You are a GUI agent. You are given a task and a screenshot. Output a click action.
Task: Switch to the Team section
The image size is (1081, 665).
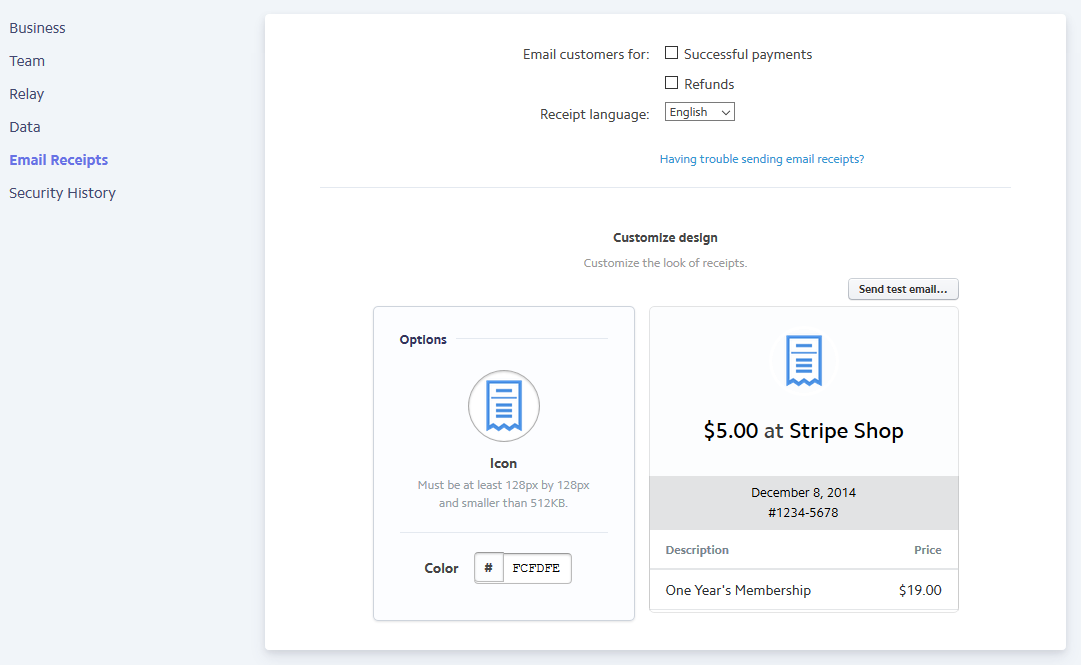pyautogui.click(x=26, y=60)
